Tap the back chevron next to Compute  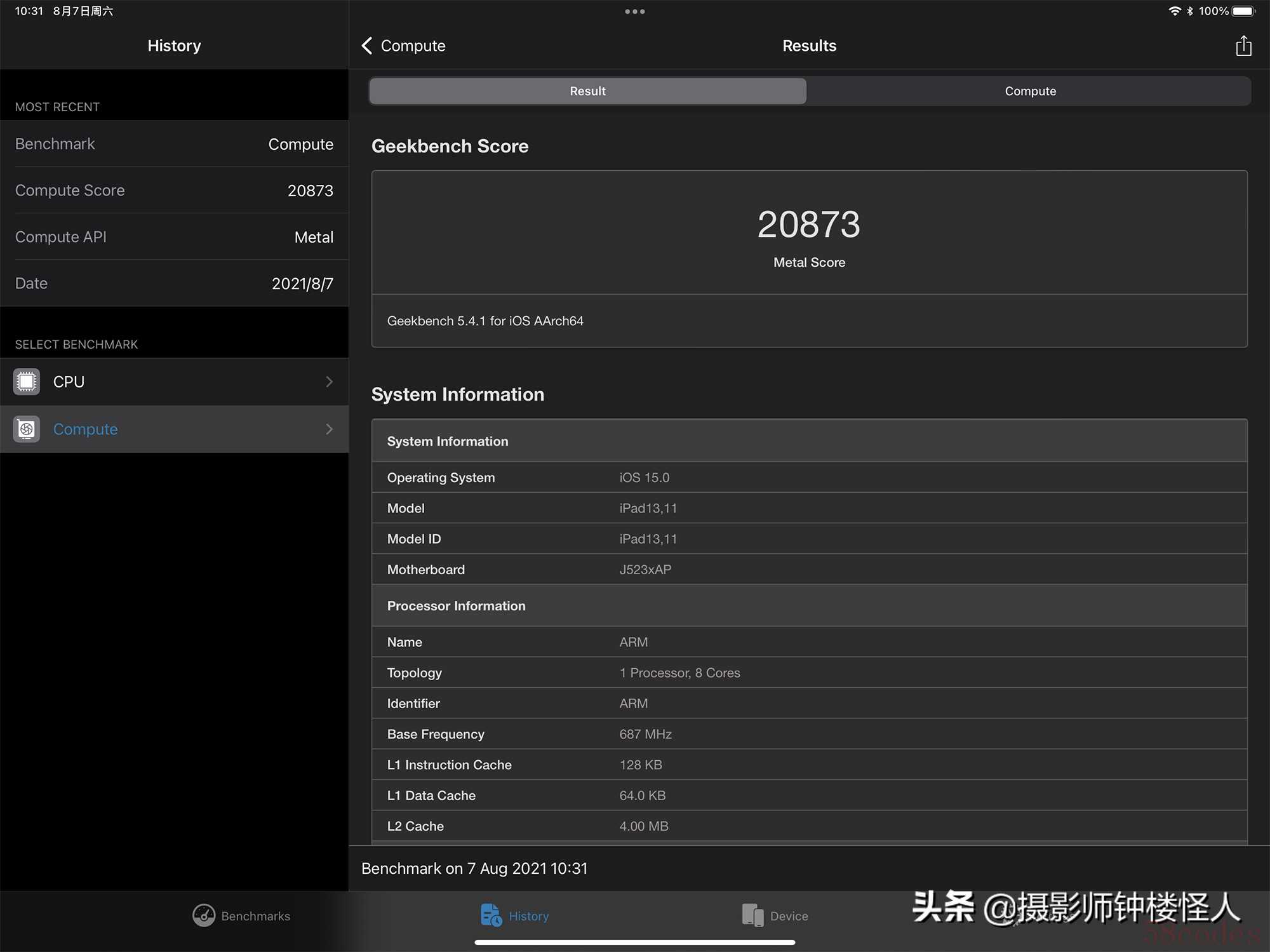pyautogui.click(x=367, y=46)
